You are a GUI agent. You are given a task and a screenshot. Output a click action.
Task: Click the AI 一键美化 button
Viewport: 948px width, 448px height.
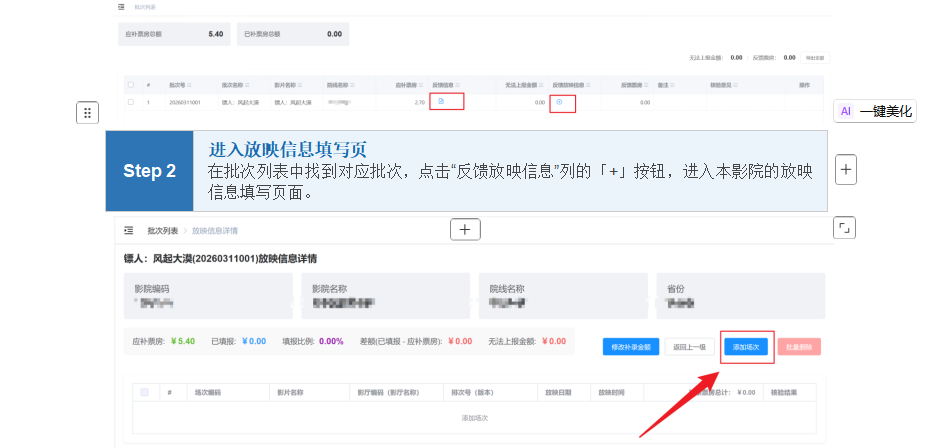tap(875, 111)
